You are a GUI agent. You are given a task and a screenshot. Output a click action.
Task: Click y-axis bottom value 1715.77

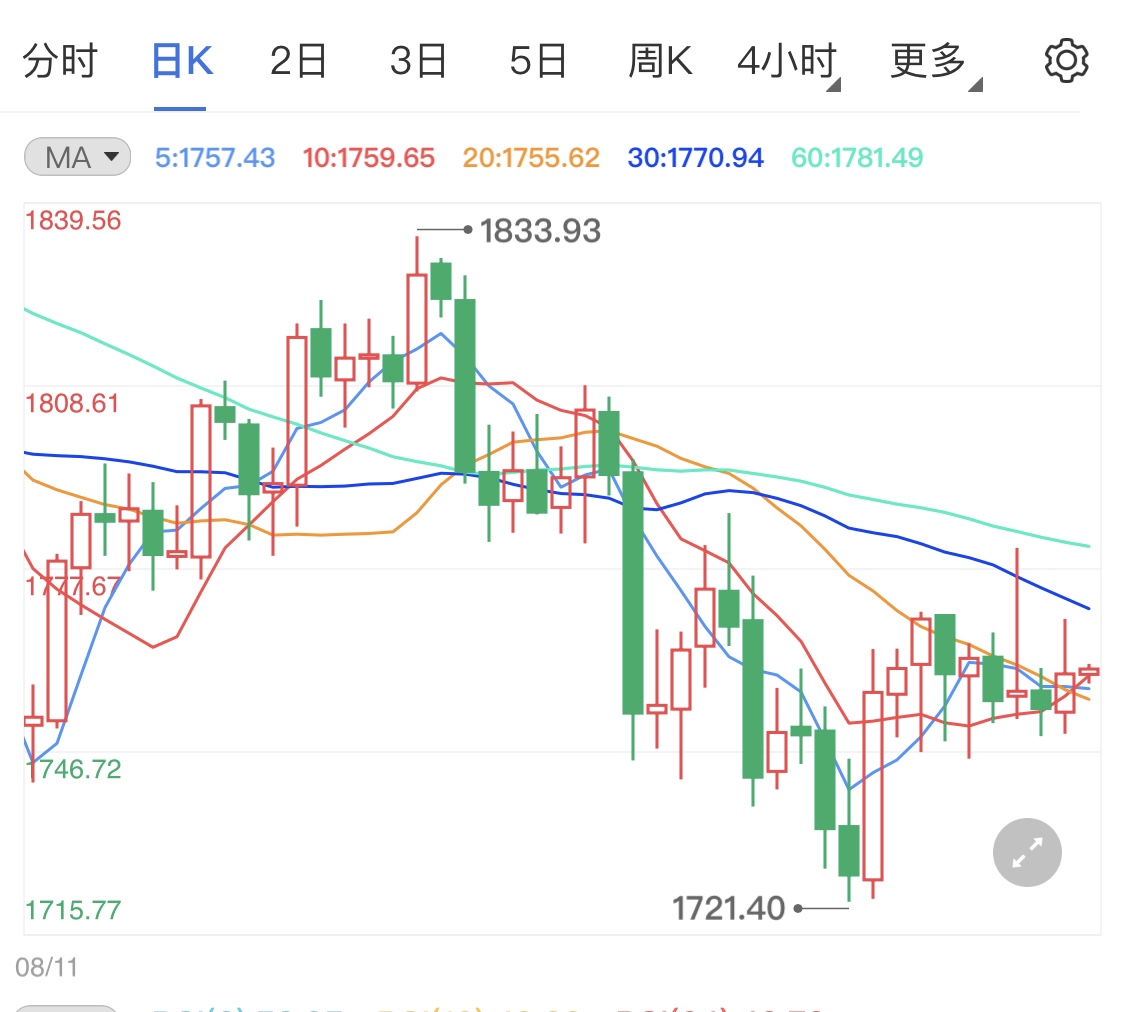coord(73,910)
